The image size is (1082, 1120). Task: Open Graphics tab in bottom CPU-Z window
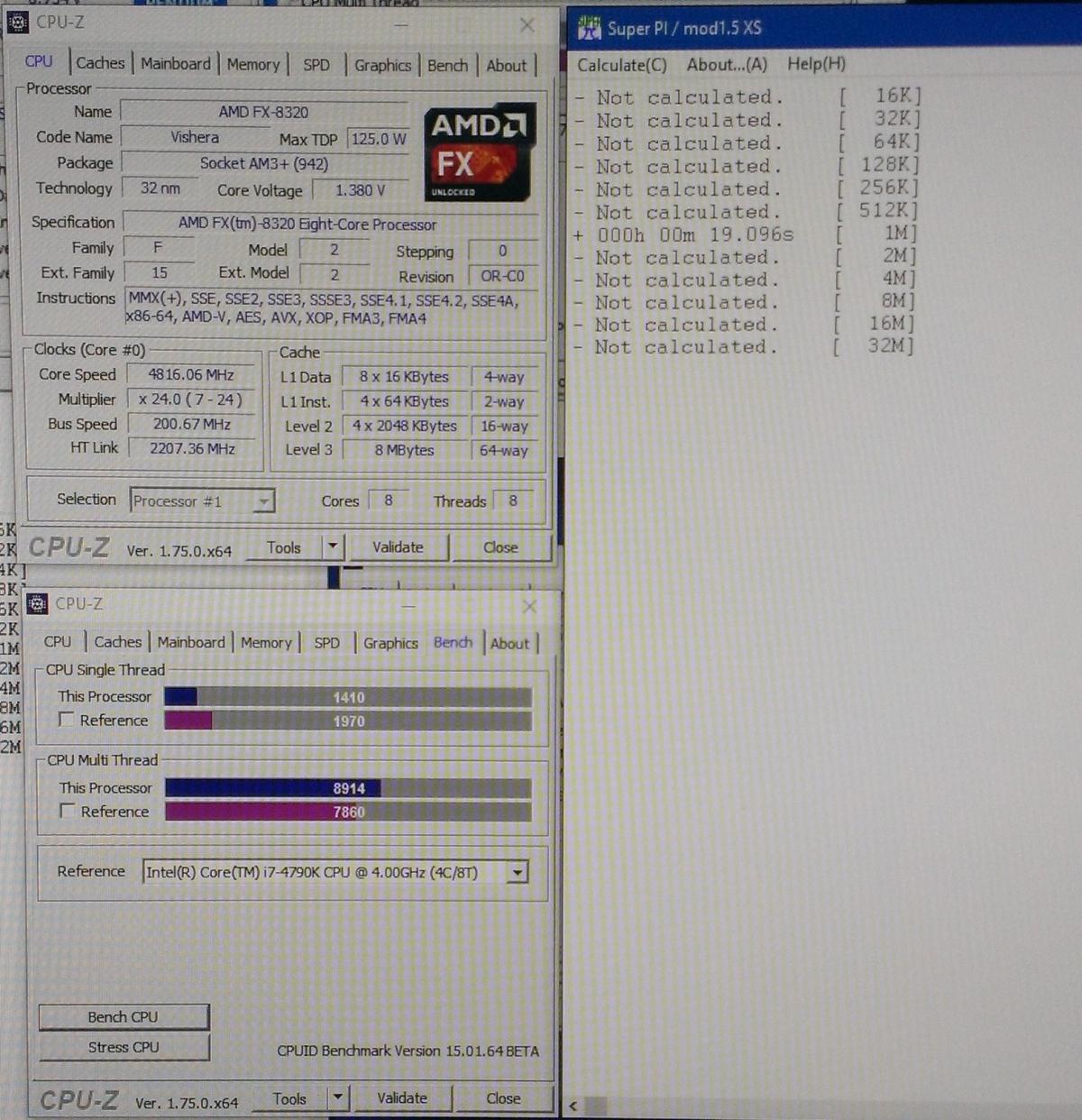390,643
